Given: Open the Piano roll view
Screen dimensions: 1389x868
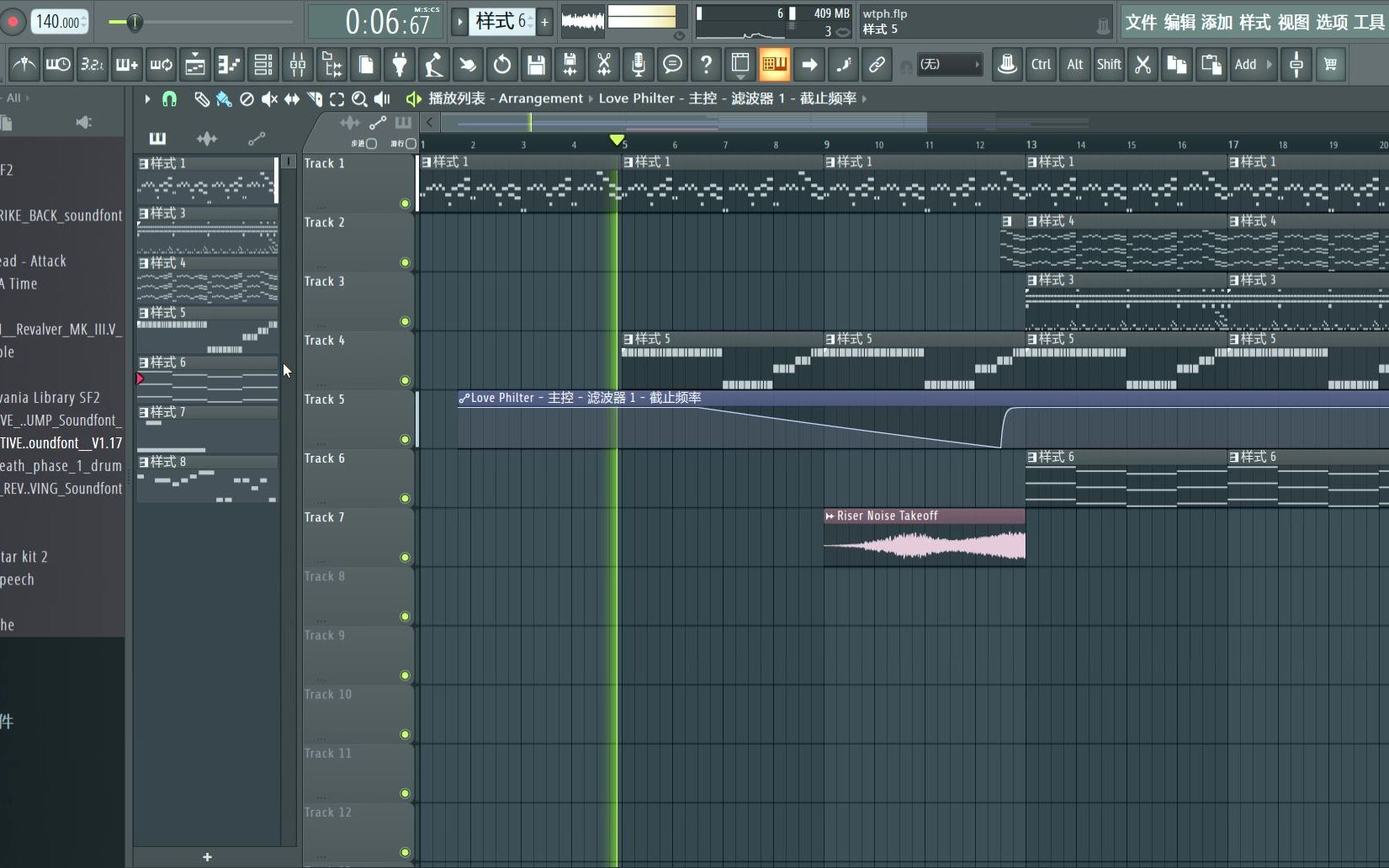Looking at the screenshot, I should click(229, 64).
